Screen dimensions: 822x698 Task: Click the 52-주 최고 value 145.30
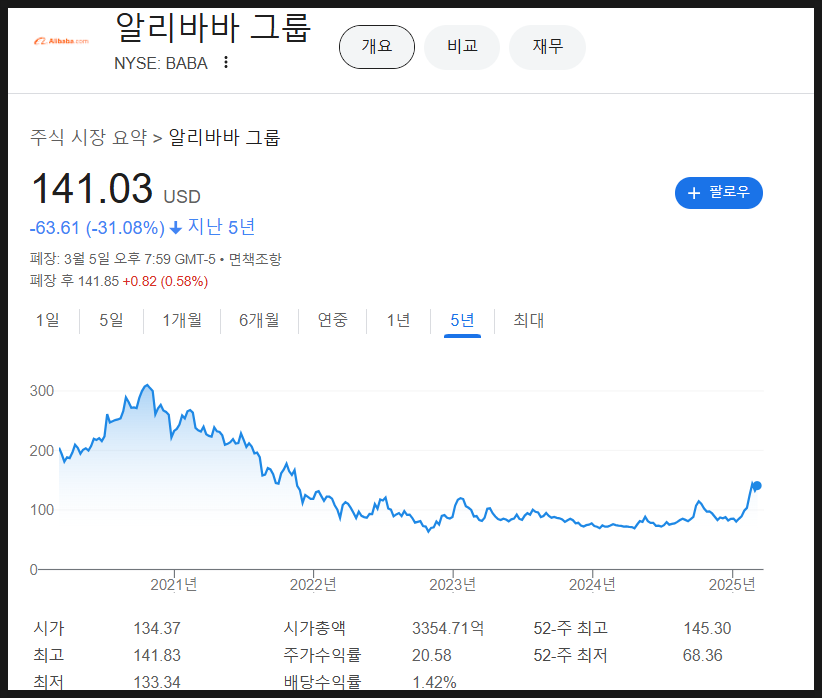707,628
